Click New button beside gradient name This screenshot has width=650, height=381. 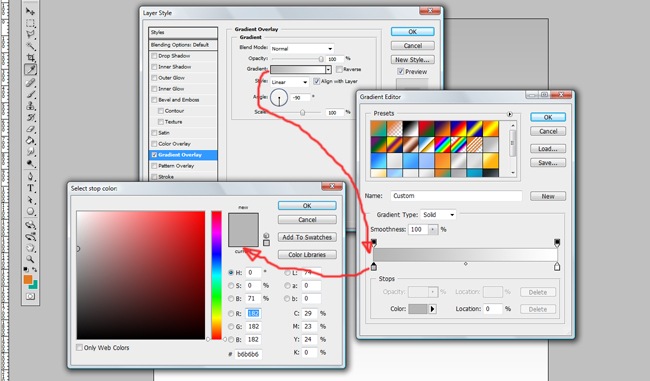pos(548,196)
